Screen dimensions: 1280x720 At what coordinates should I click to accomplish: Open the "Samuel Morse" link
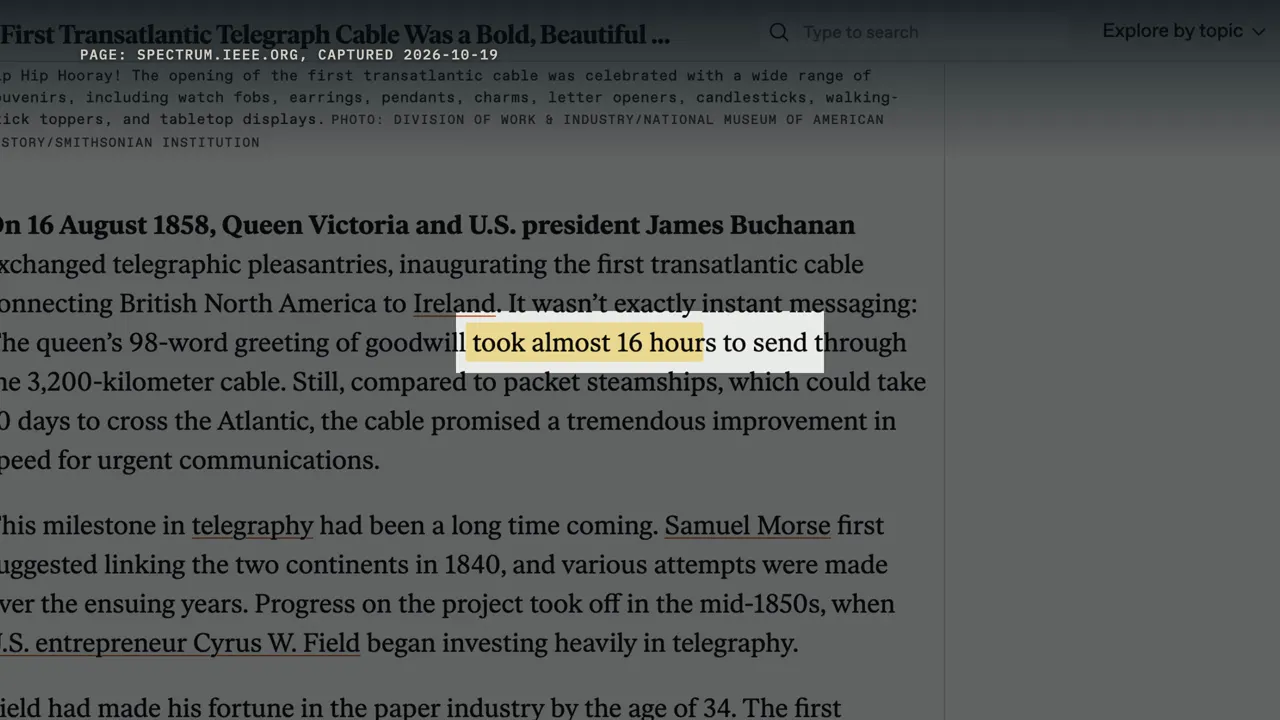pyautogui.click(x=747, y=525)
